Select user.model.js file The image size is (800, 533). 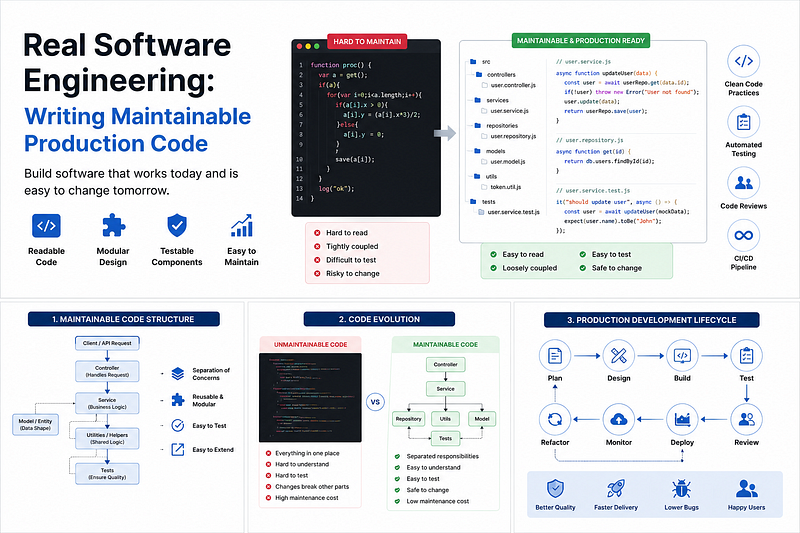pos(504,162)
